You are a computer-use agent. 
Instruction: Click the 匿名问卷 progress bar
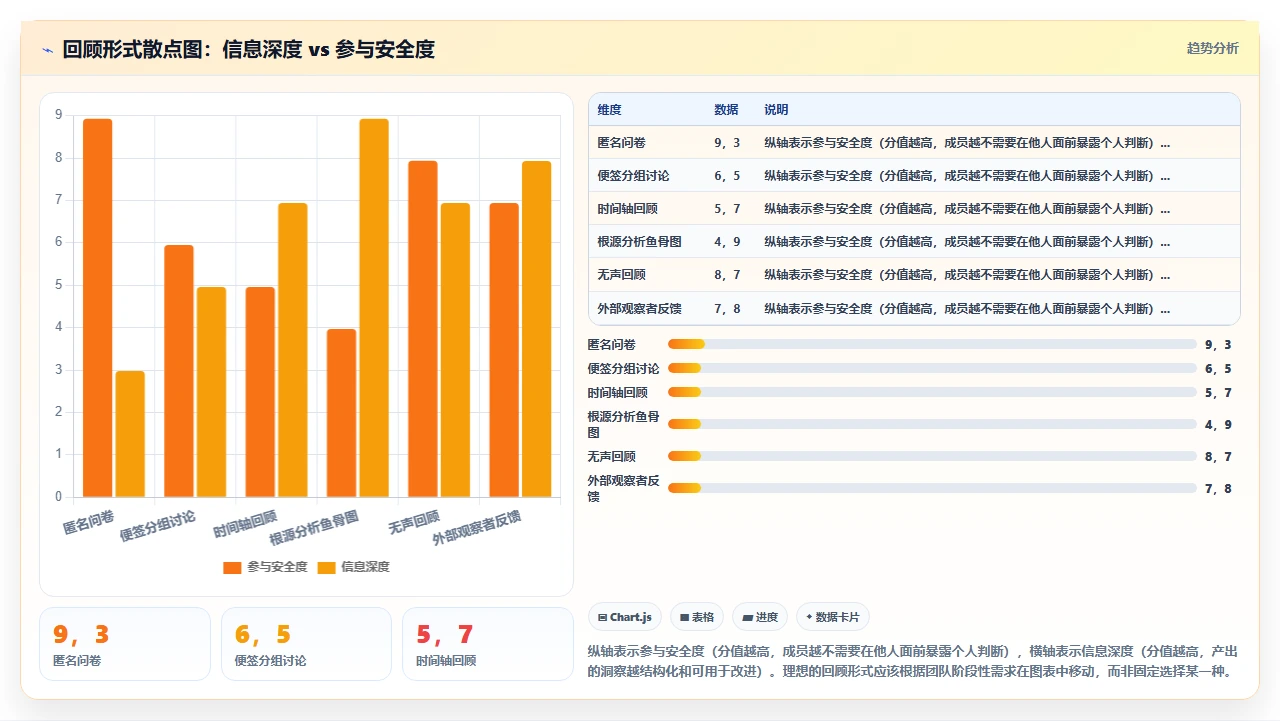tap(932, 344)
